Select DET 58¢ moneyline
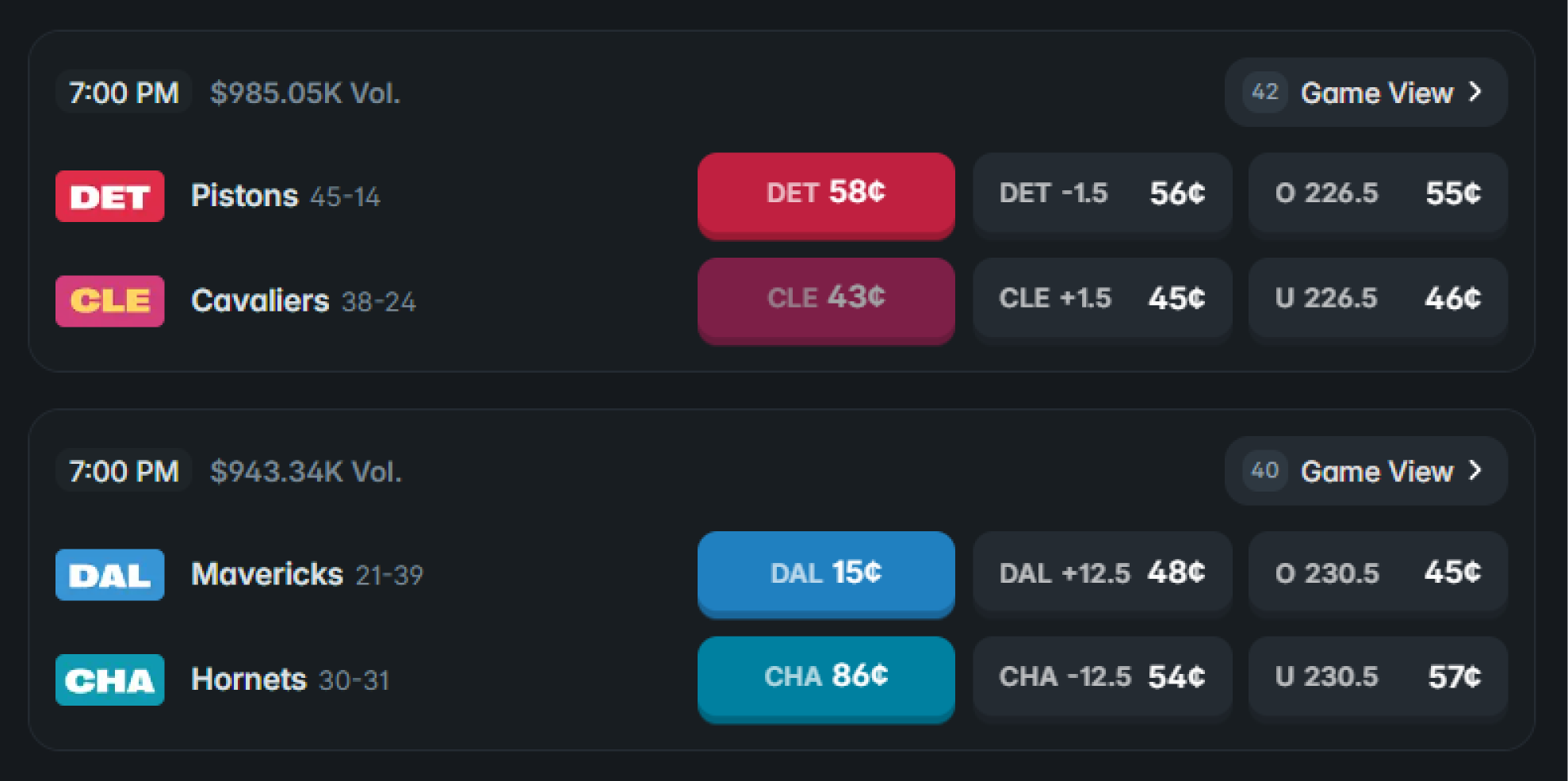The image size is (1568, 781). pos(825,194)
